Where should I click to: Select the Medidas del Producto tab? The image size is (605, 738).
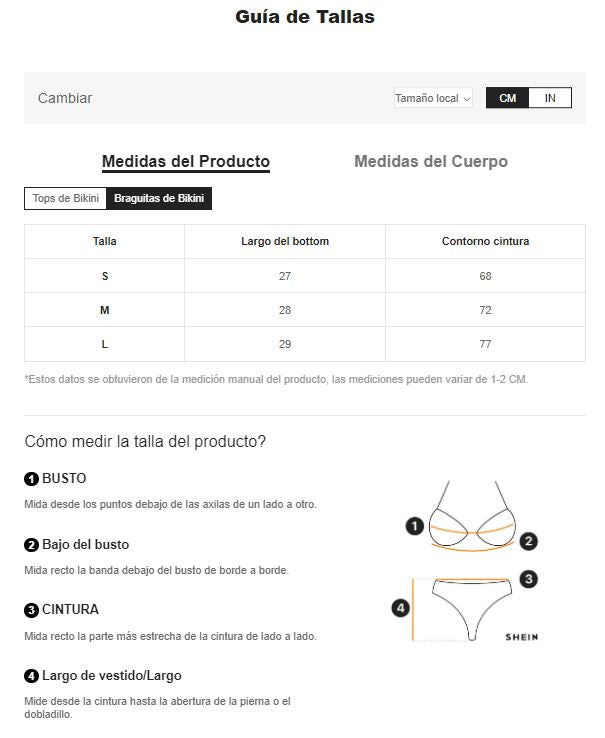pyautogui.click(x=186, y=161)
